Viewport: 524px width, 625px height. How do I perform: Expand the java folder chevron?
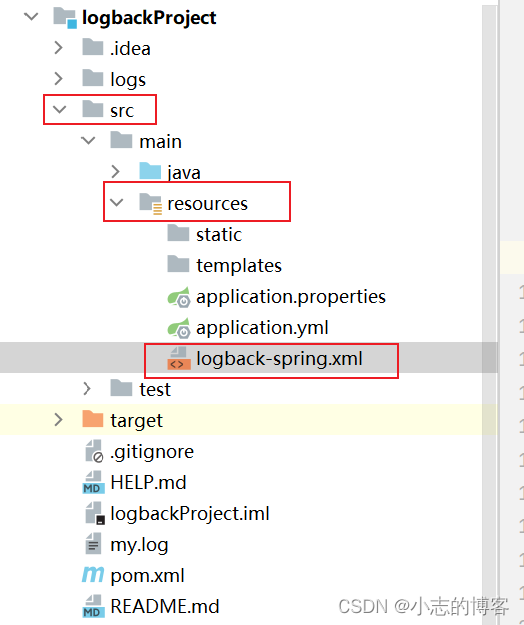pyautogui.click(x=116, y=171)
